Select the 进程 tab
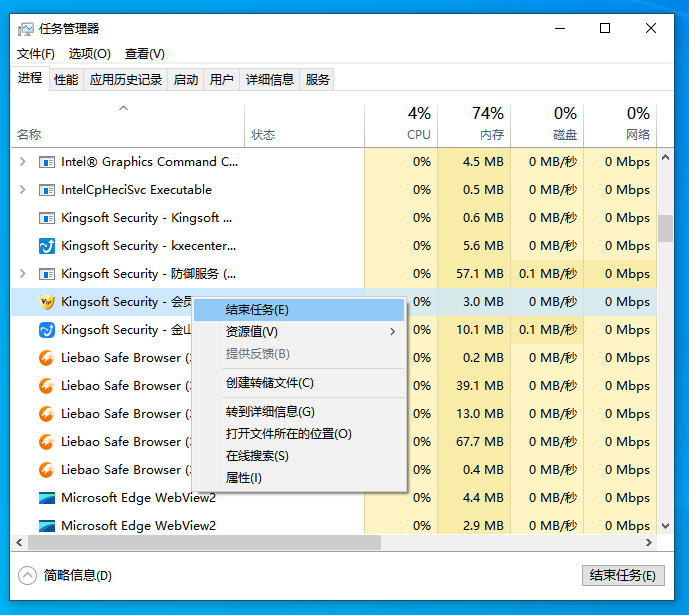Image resolution: width=689 pixels, height=615 pixels. click(30, 78)
